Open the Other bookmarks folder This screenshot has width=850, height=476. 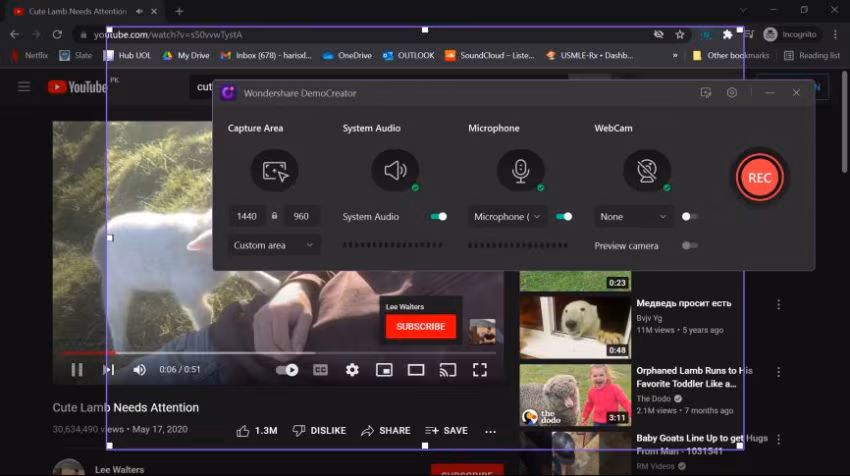coord(731,55)
